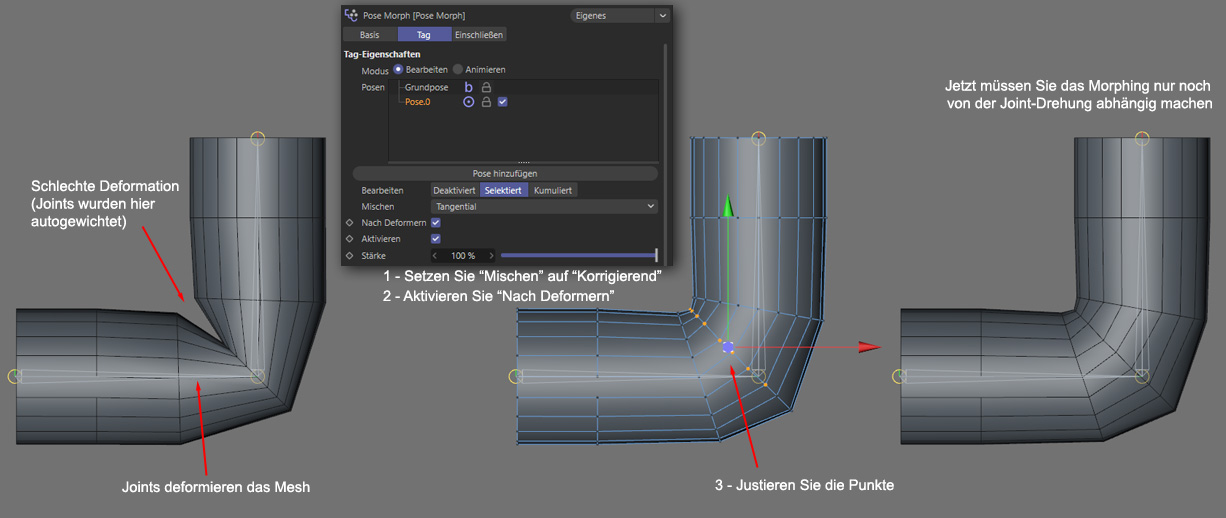Viewport: 1226px width, 518px height.
Task: Click the Stärke strength slider
Action: click(578, 256)
